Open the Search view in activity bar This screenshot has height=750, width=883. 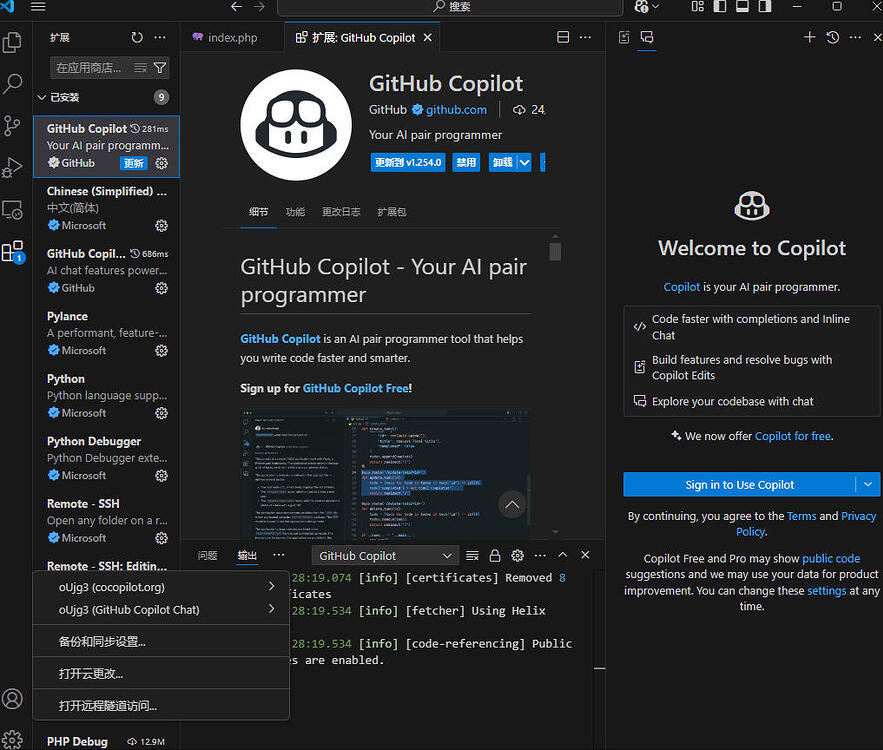pyautogui.click(x=12, y=84)
